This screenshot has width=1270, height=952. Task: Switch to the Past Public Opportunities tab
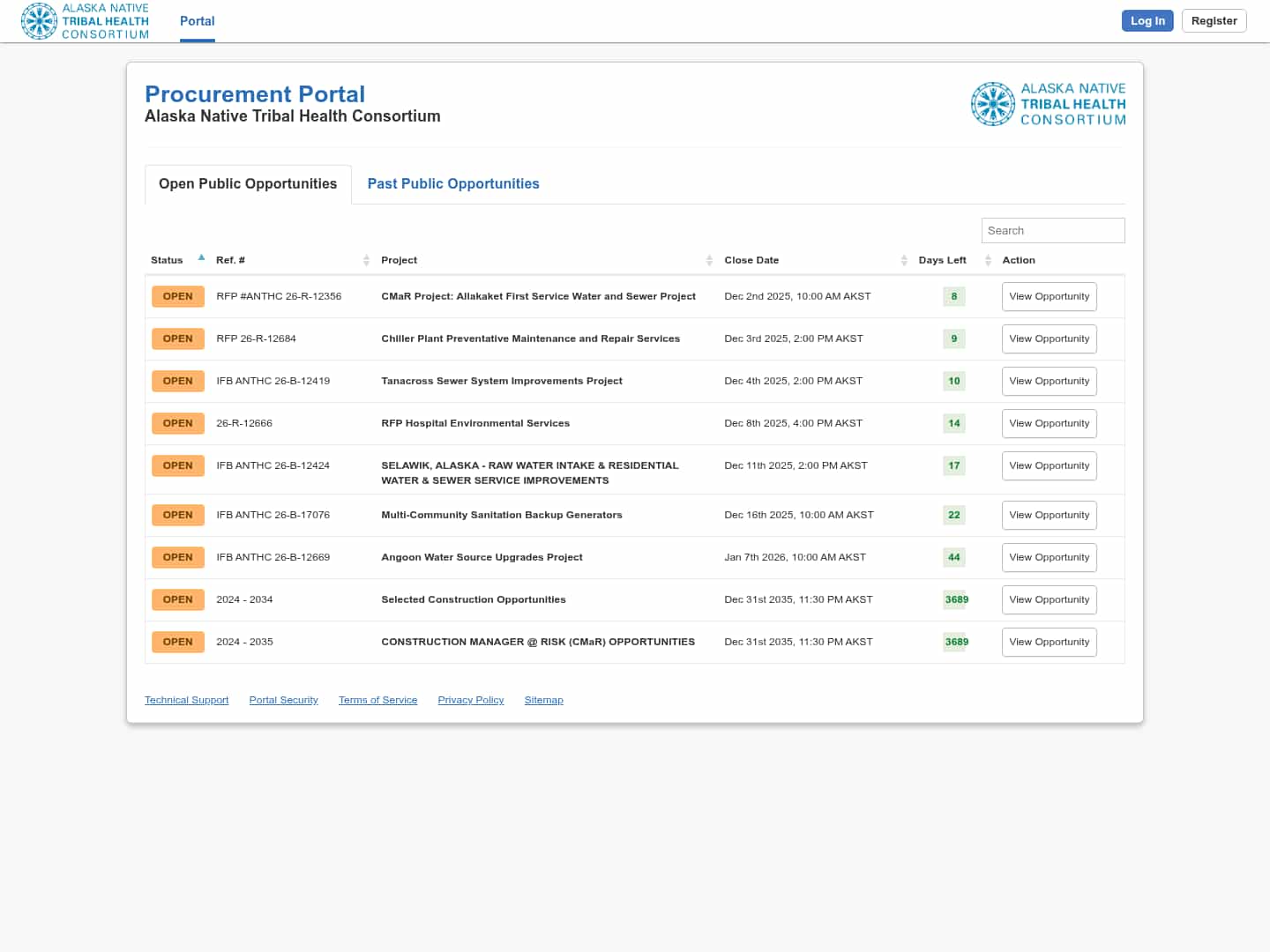(452, 183)
